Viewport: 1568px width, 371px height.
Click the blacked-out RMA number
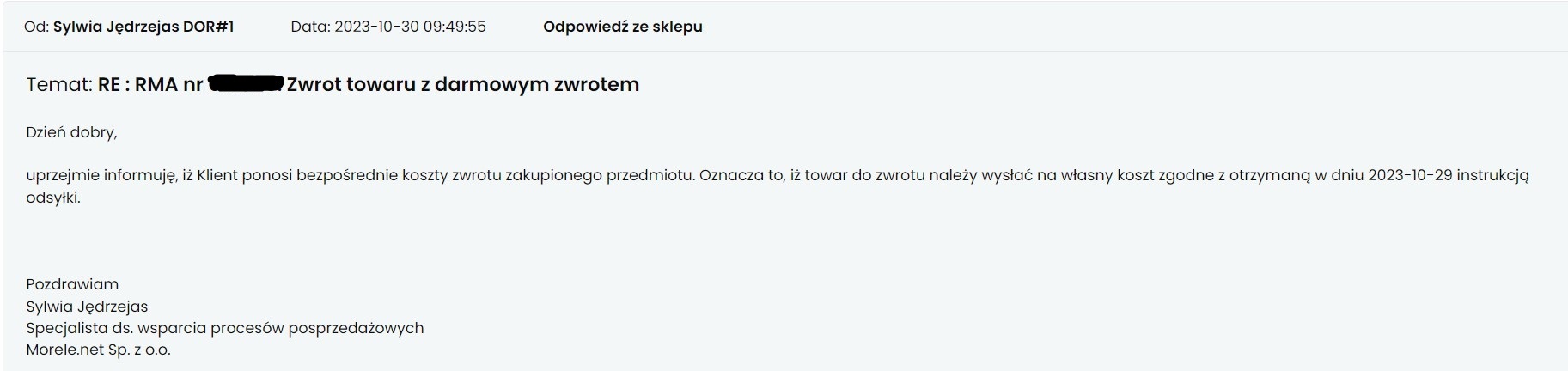[x=246, y=83]
